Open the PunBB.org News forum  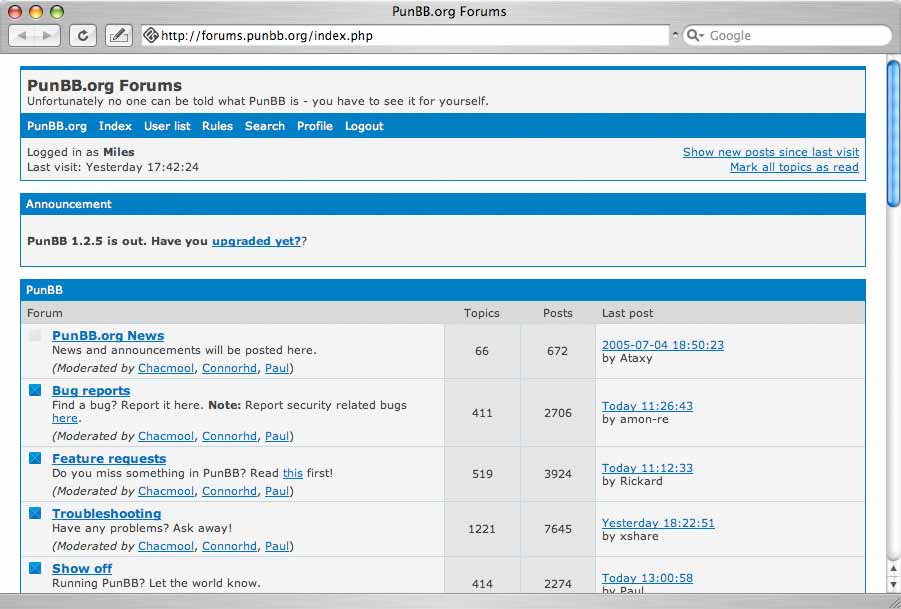(x=108, y=336)
